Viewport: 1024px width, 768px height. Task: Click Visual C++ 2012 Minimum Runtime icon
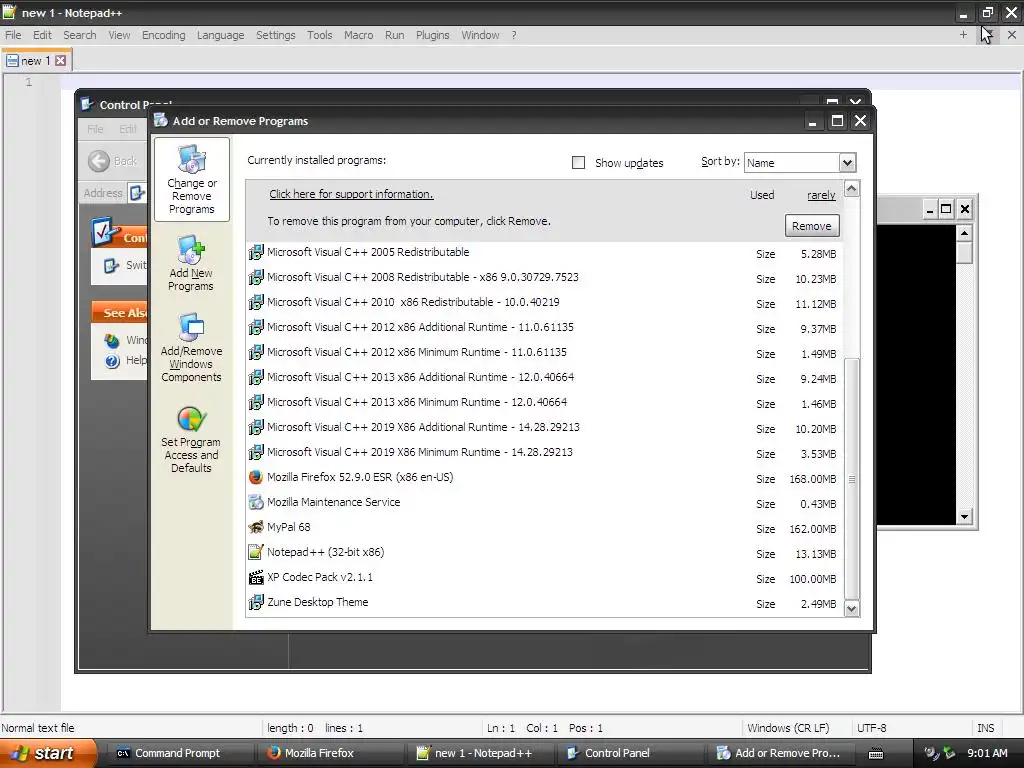coord(256,353)
